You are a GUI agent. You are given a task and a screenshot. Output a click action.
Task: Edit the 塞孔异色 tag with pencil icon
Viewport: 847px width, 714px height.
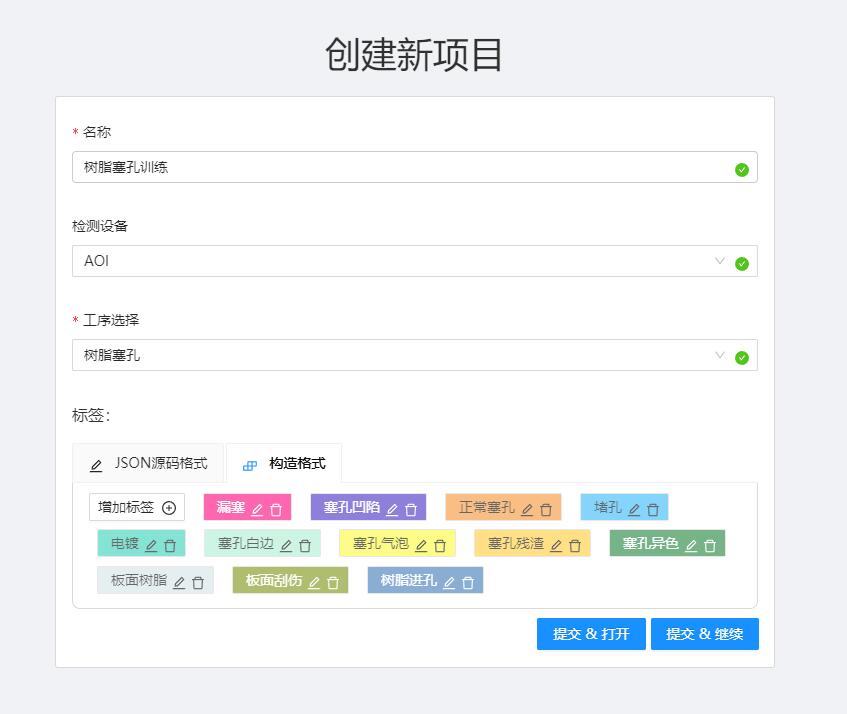(691, 546)
